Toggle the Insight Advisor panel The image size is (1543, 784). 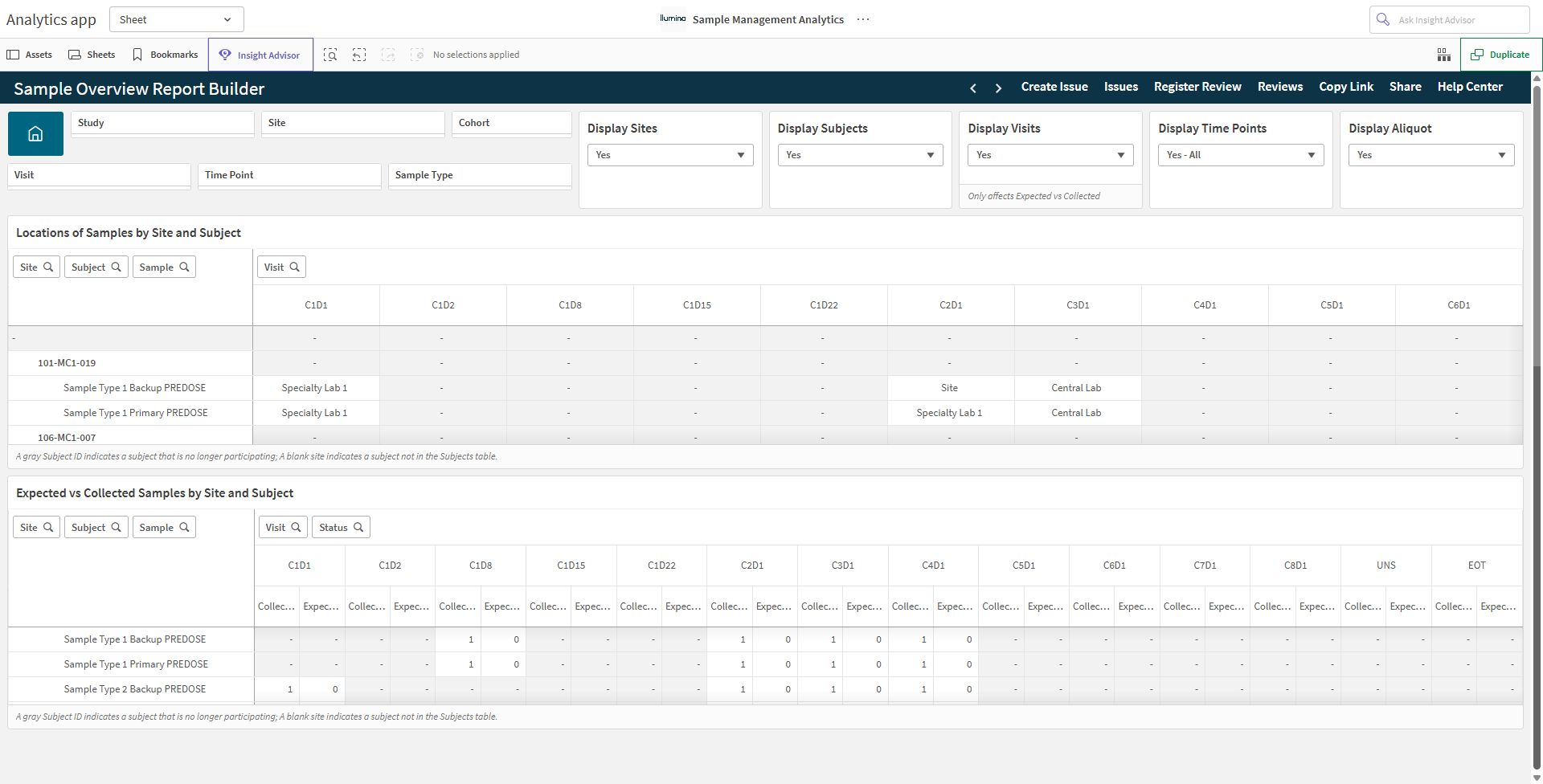pos(260,55)
